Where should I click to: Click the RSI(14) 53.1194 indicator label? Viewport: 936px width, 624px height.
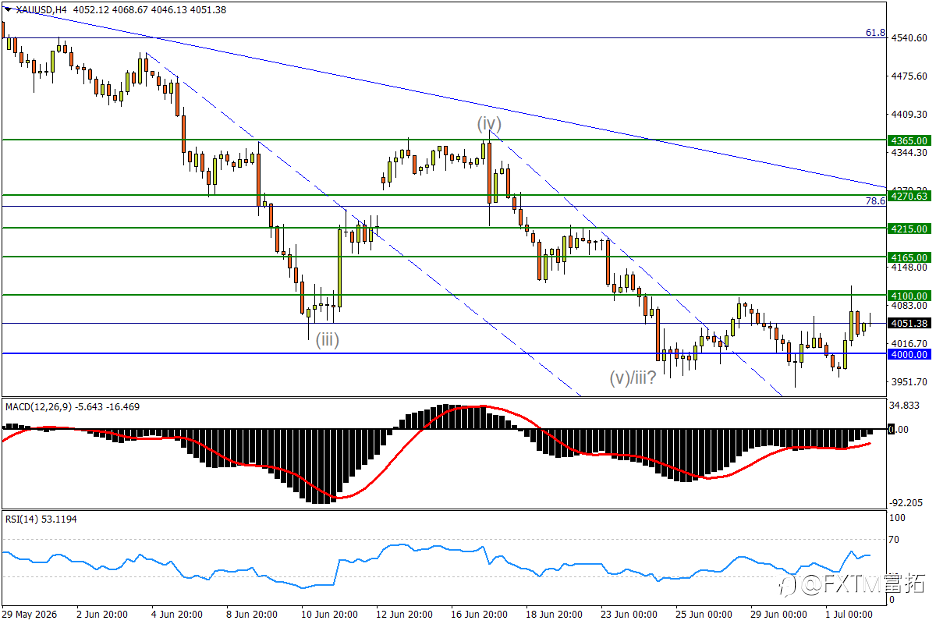(x=41, y=520)
